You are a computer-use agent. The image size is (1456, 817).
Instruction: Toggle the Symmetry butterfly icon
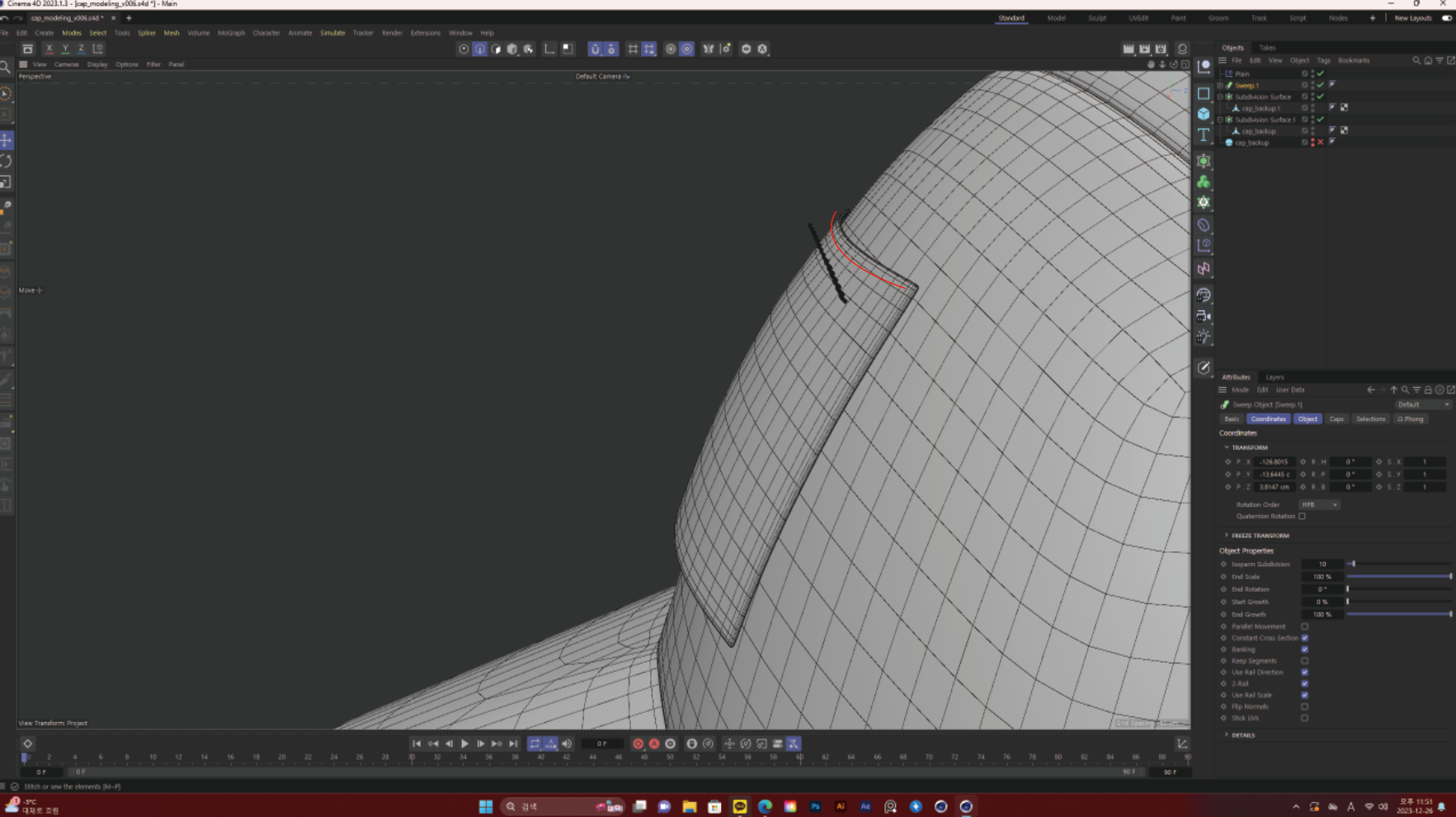point(709,49)
